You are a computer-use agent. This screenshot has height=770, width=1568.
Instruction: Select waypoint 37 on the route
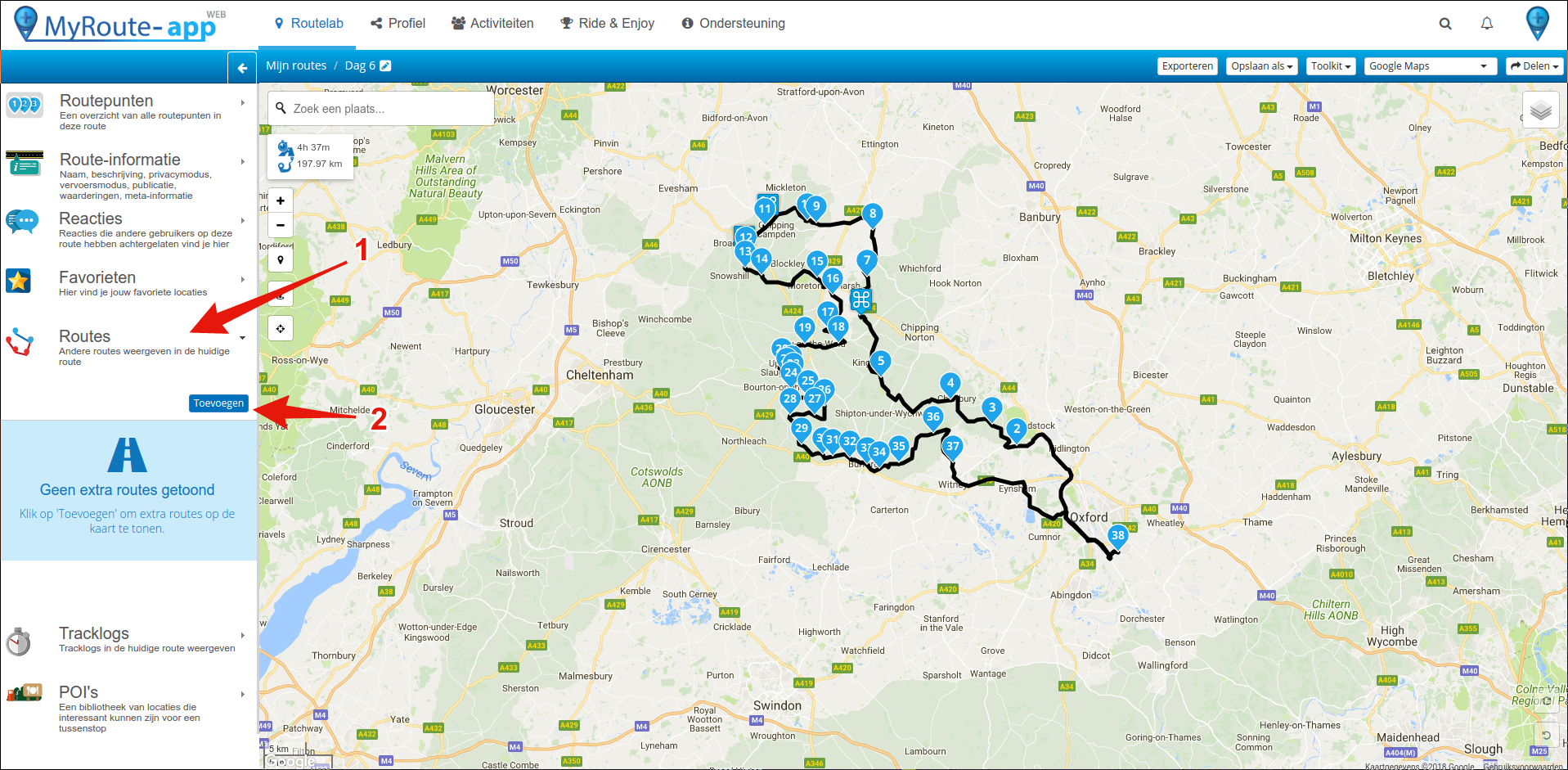pyautogui.click(x=952, y=447)
